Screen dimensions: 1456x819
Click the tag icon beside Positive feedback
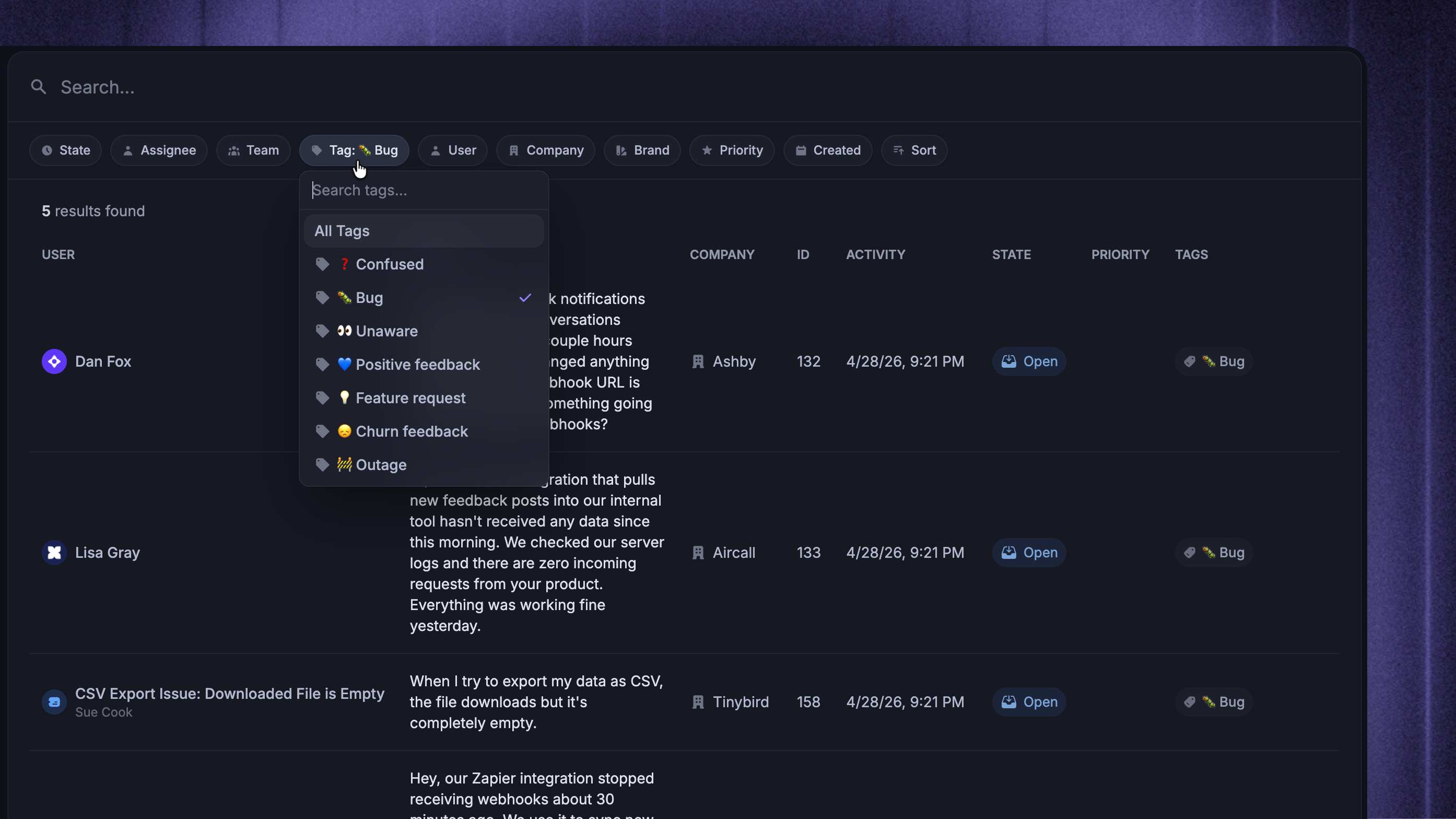[322, 365]
